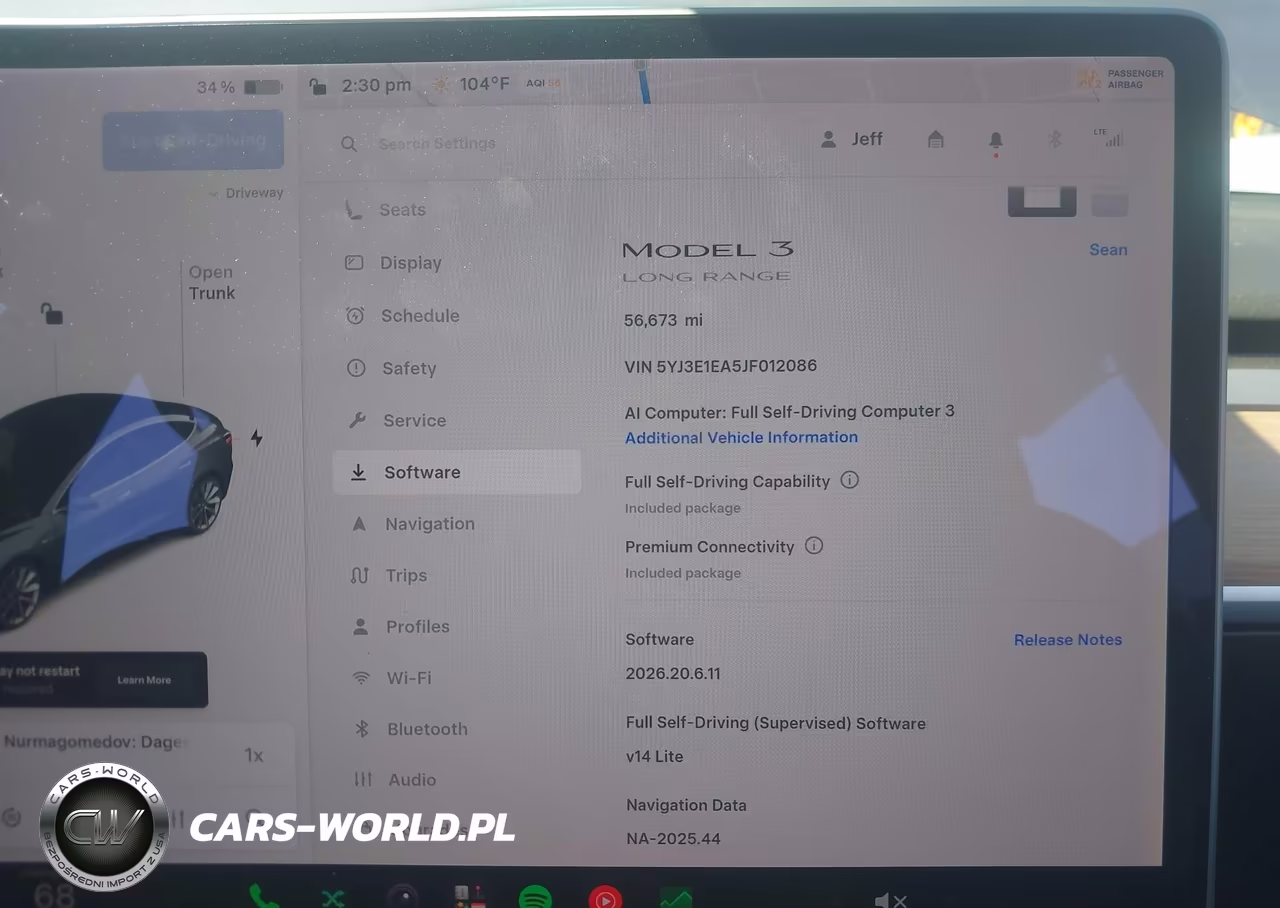Tap the AQI reading
Viewport: 1280px width, 908px height.
[x=544, y=84]
